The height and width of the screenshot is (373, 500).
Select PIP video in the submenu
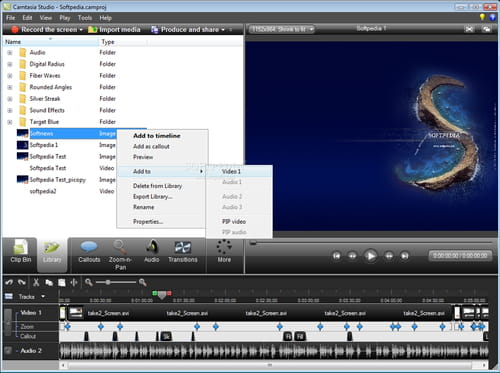coord(234,221)
